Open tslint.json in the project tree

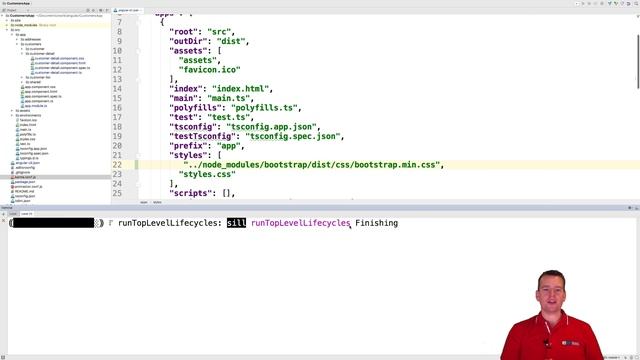[22, 201]
